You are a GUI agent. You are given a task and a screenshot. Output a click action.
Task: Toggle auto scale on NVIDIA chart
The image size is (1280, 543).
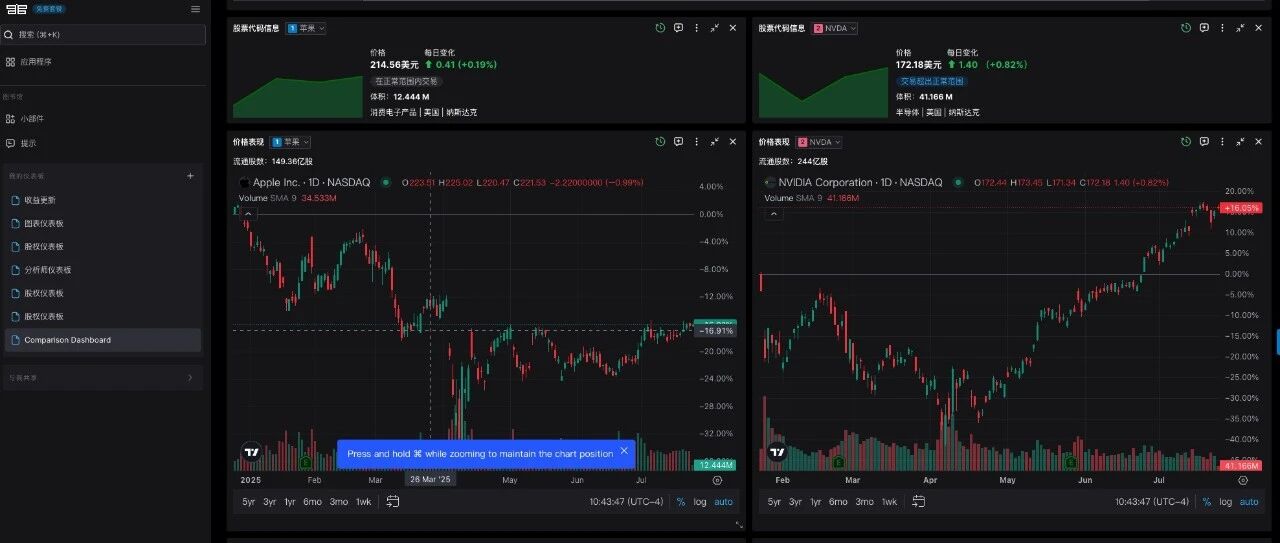click(x=1249, y=502)
